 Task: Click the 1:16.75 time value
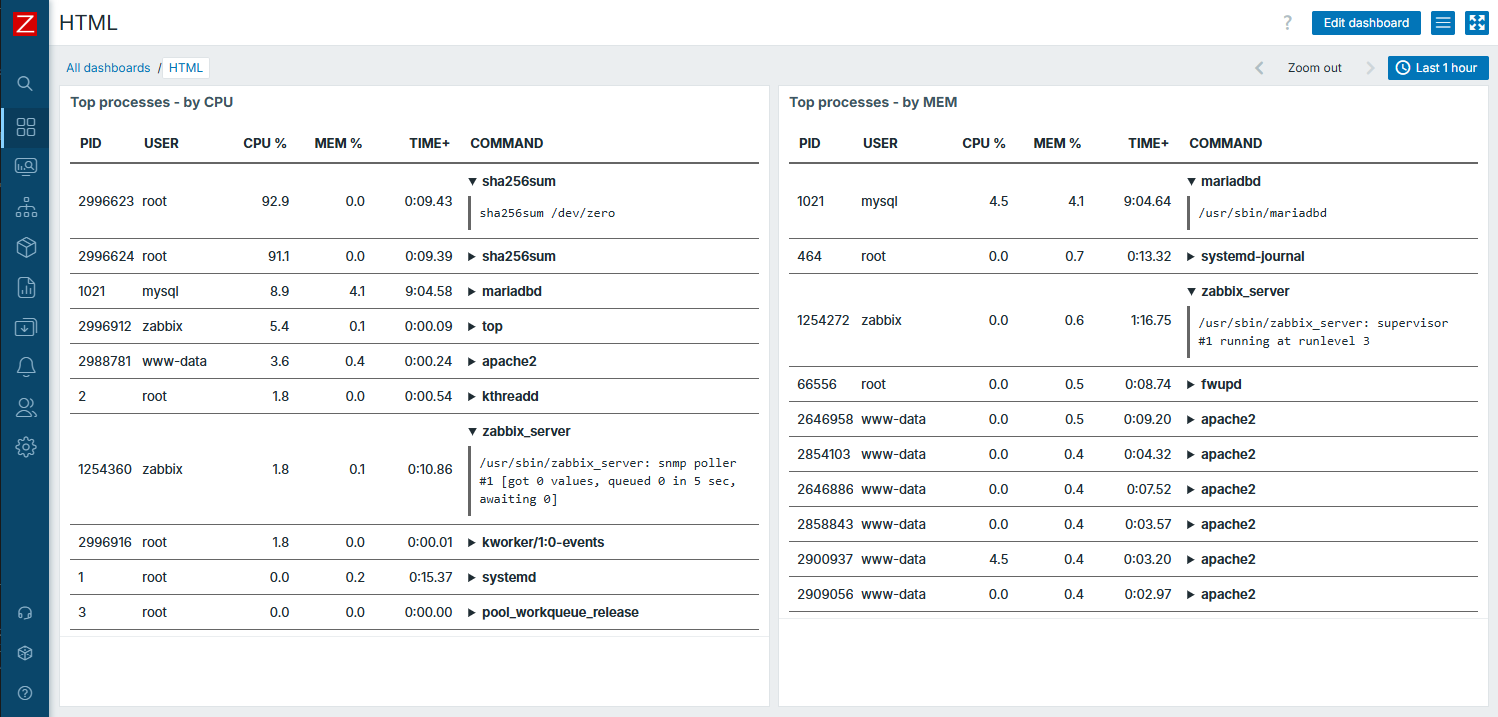[1151, 320]
